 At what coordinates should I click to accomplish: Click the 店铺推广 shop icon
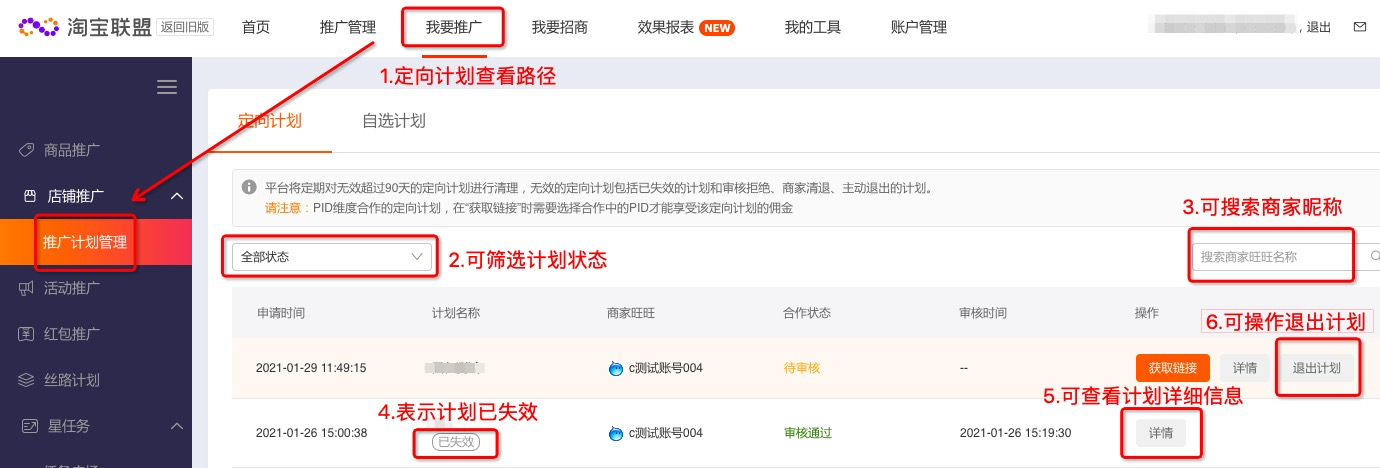pos(29,196)
